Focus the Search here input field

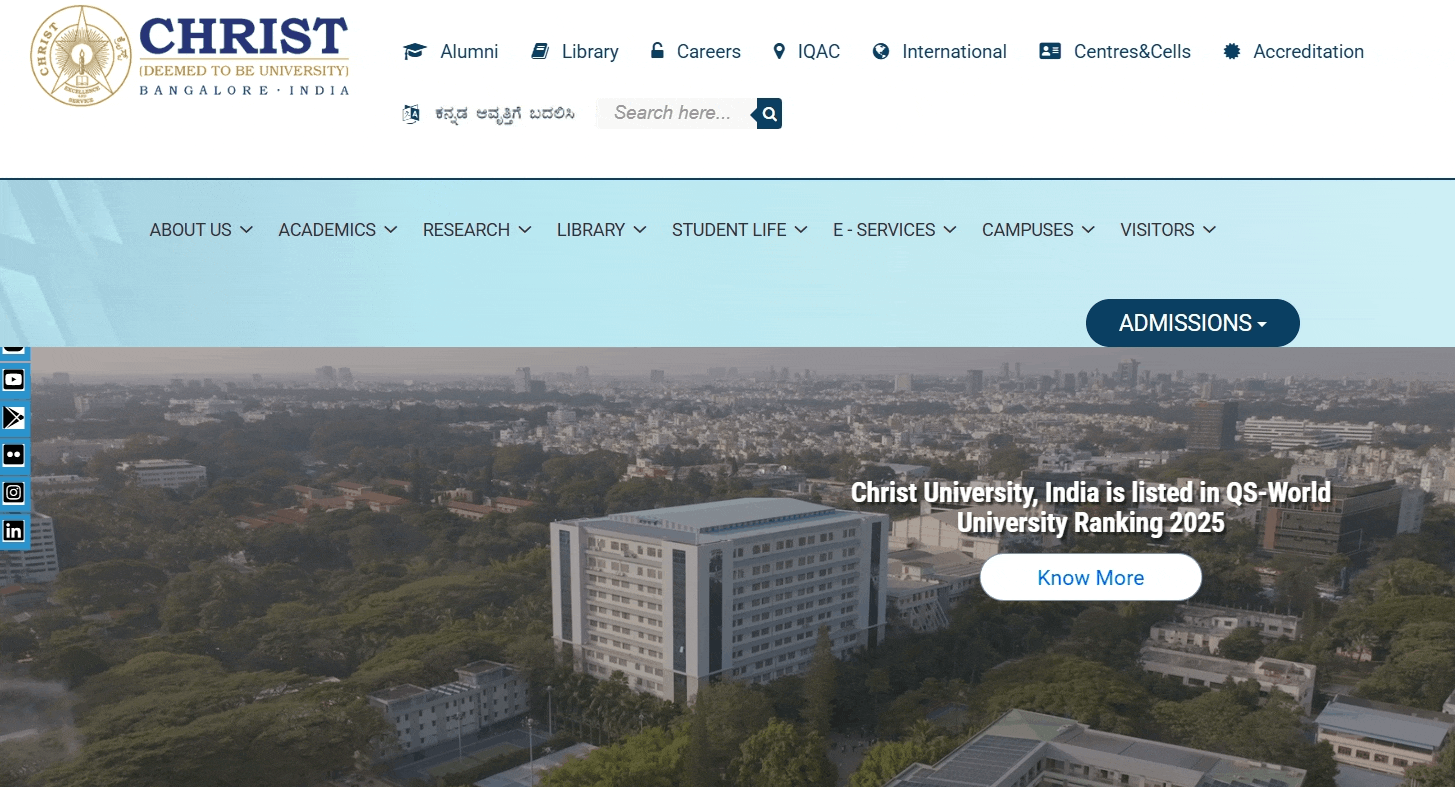676,113
